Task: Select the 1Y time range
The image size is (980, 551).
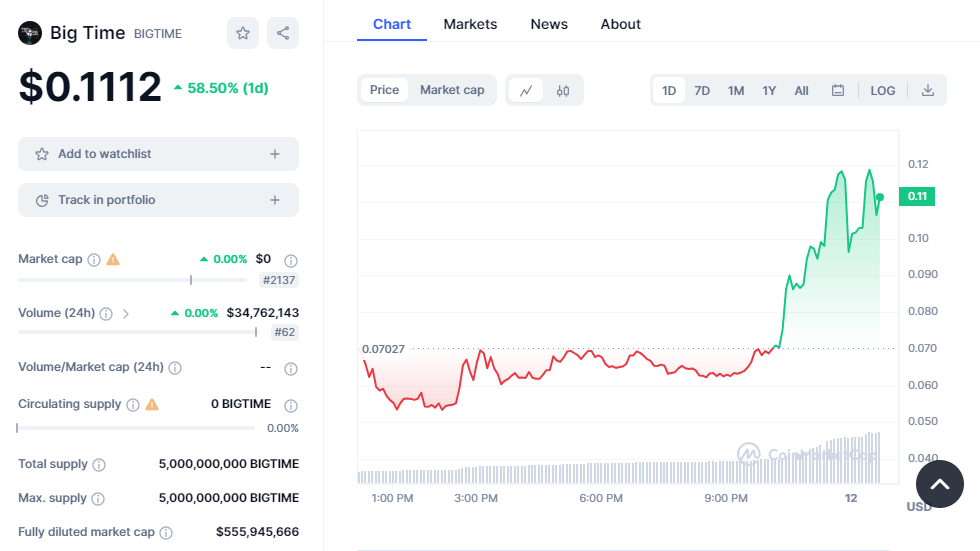Action: point(769,90)
